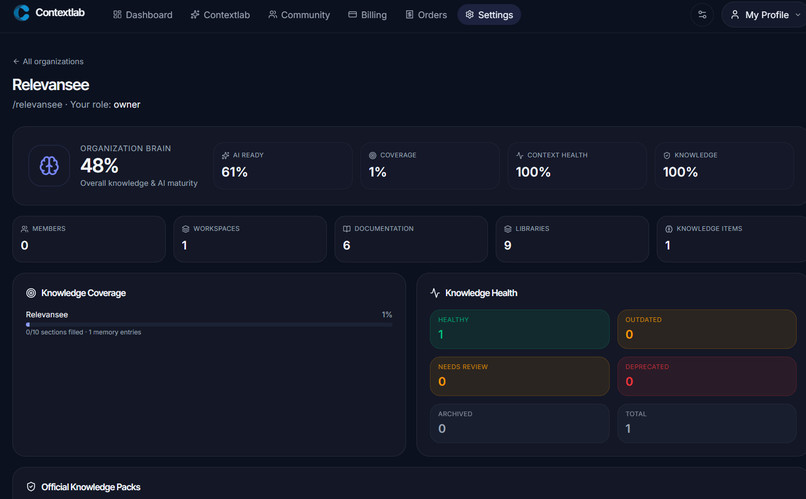
Task: Click the Relevansee coverage progress bar
Action: (209, 325)
